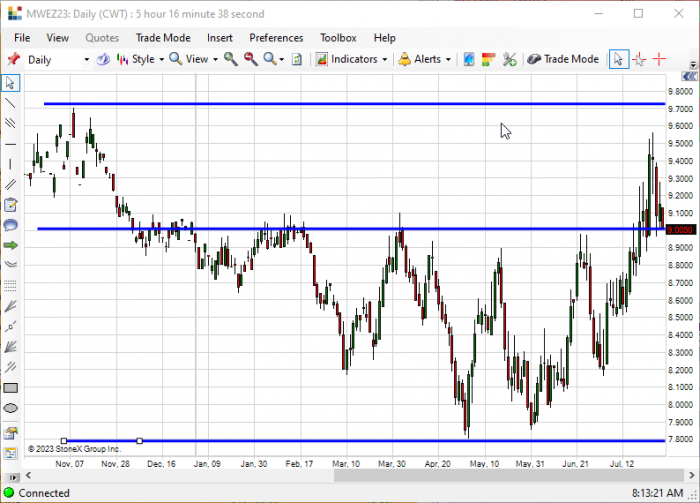Open the toolbar overflow arrow
The height and width of the screenshot is (503, 700).
[693, 65]
